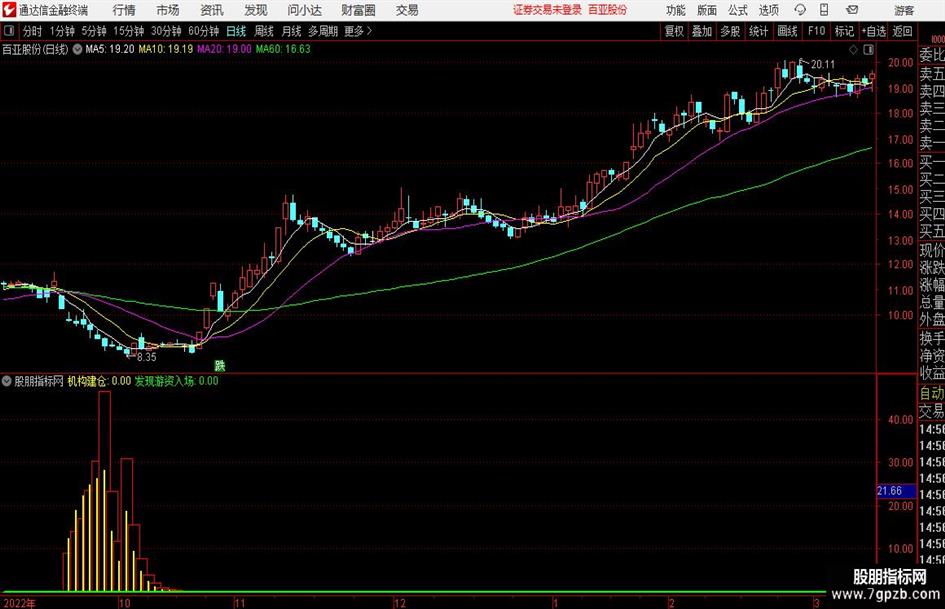
Task: Switch to the 5分钟 period tab
Action: click(94, 31)
